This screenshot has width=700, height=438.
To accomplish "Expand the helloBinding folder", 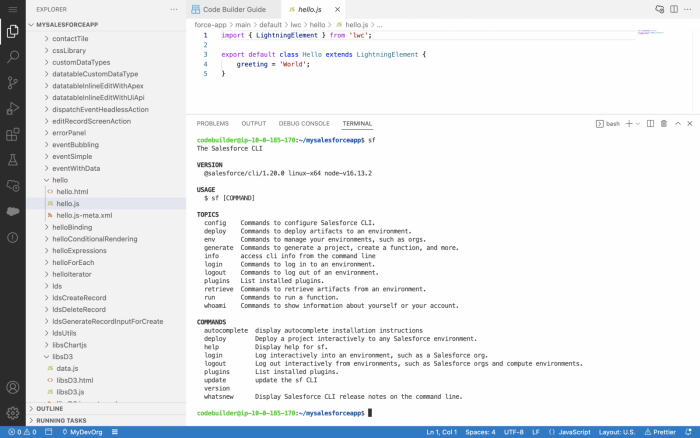I will tap(71, 227).
